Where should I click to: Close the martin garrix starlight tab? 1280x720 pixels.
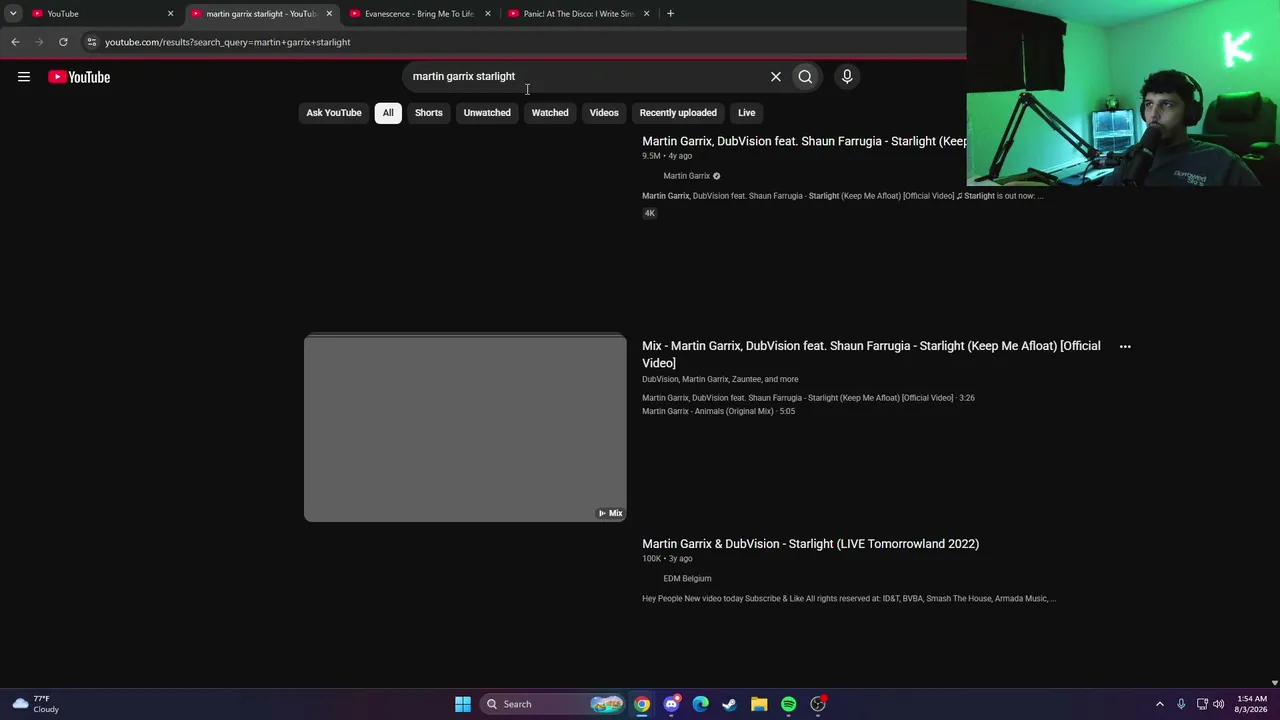[x=329, y=14]
